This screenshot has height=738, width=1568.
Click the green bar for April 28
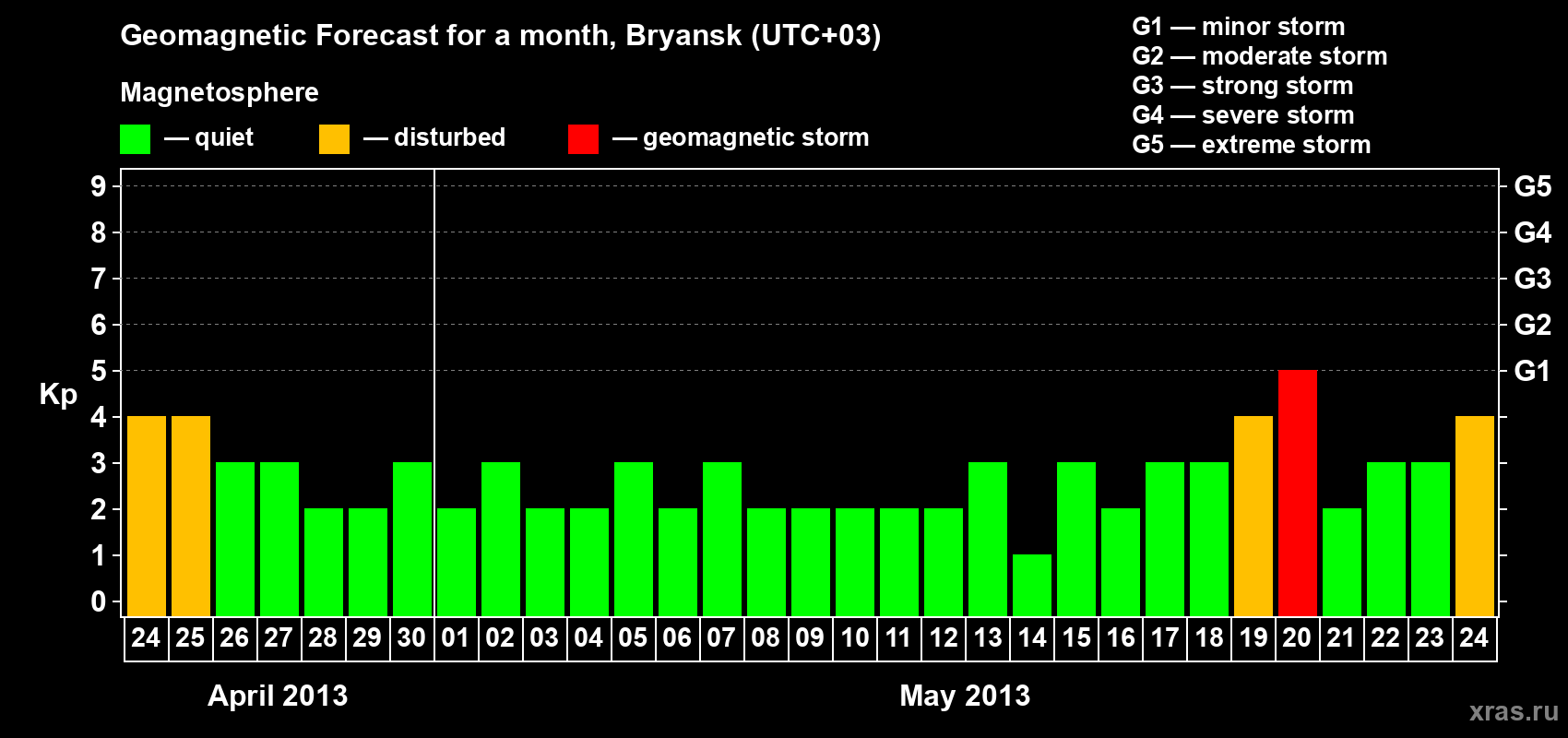[324, 563]
